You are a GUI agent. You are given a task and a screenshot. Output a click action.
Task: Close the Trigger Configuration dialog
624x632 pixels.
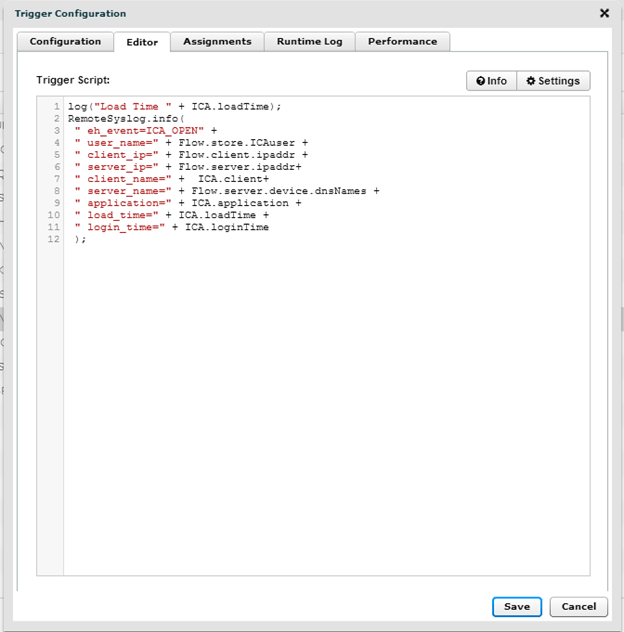click(x=604, y=13)
